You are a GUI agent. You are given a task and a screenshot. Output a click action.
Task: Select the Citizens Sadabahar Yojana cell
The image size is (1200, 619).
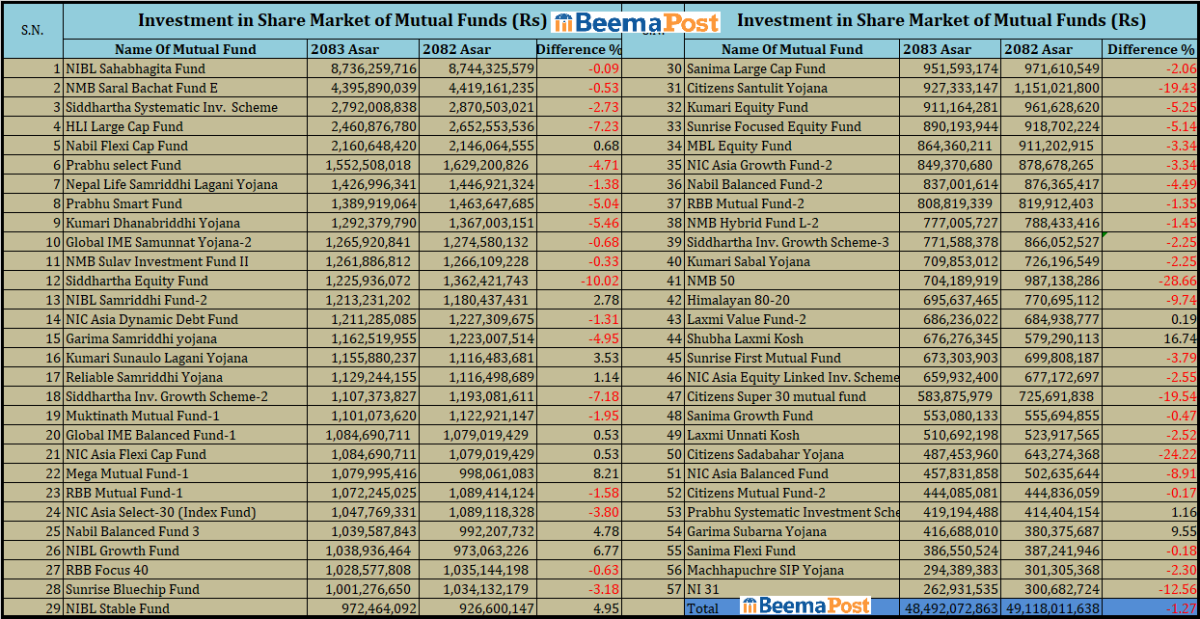click(x=791, y=454)
